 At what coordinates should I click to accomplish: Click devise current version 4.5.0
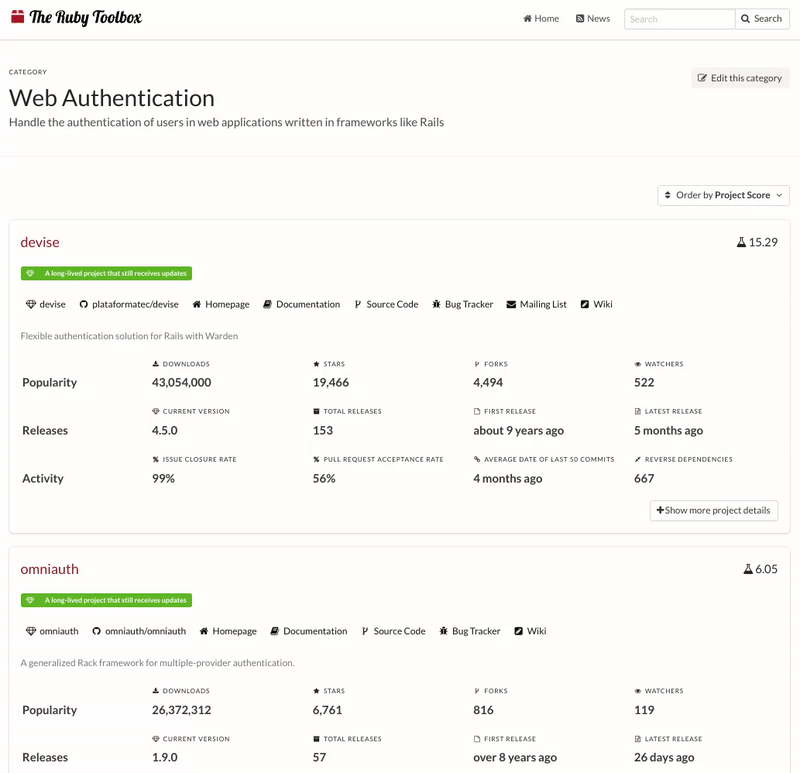click(x=165, y=431)
